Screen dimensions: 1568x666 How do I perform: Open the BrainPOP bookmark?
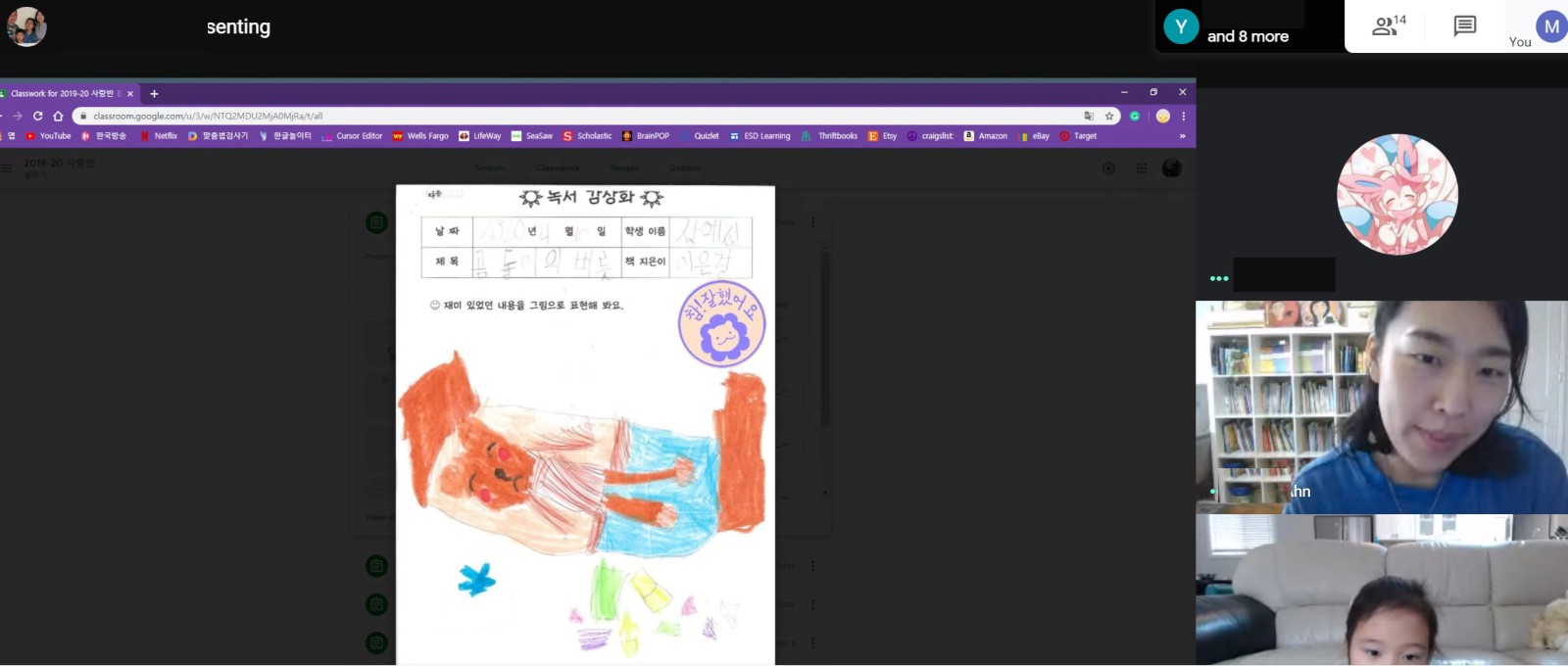click(x=646, y=136)
